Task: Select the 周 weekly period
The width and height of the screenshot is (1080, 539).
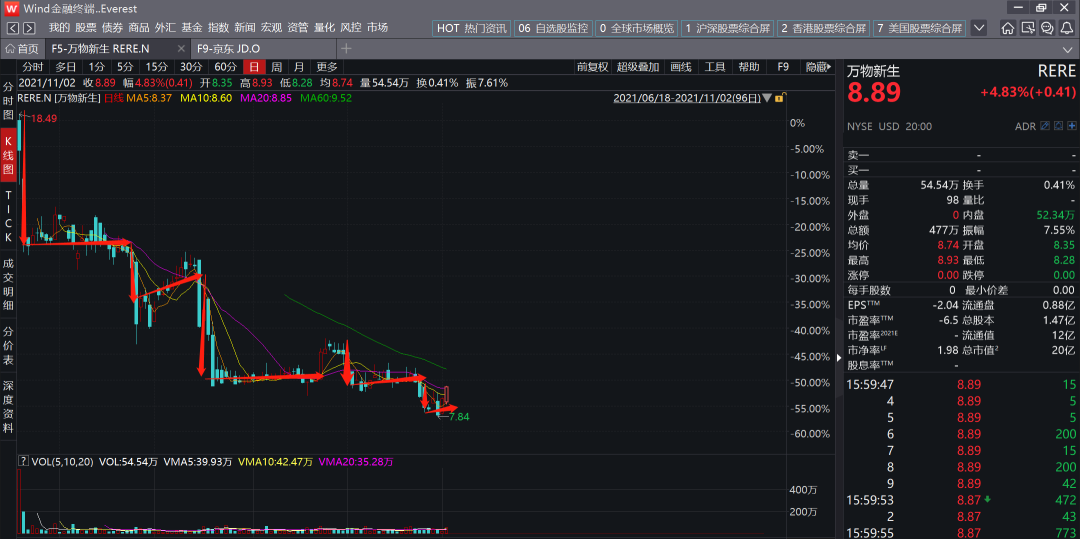Action: click(276, 67)
